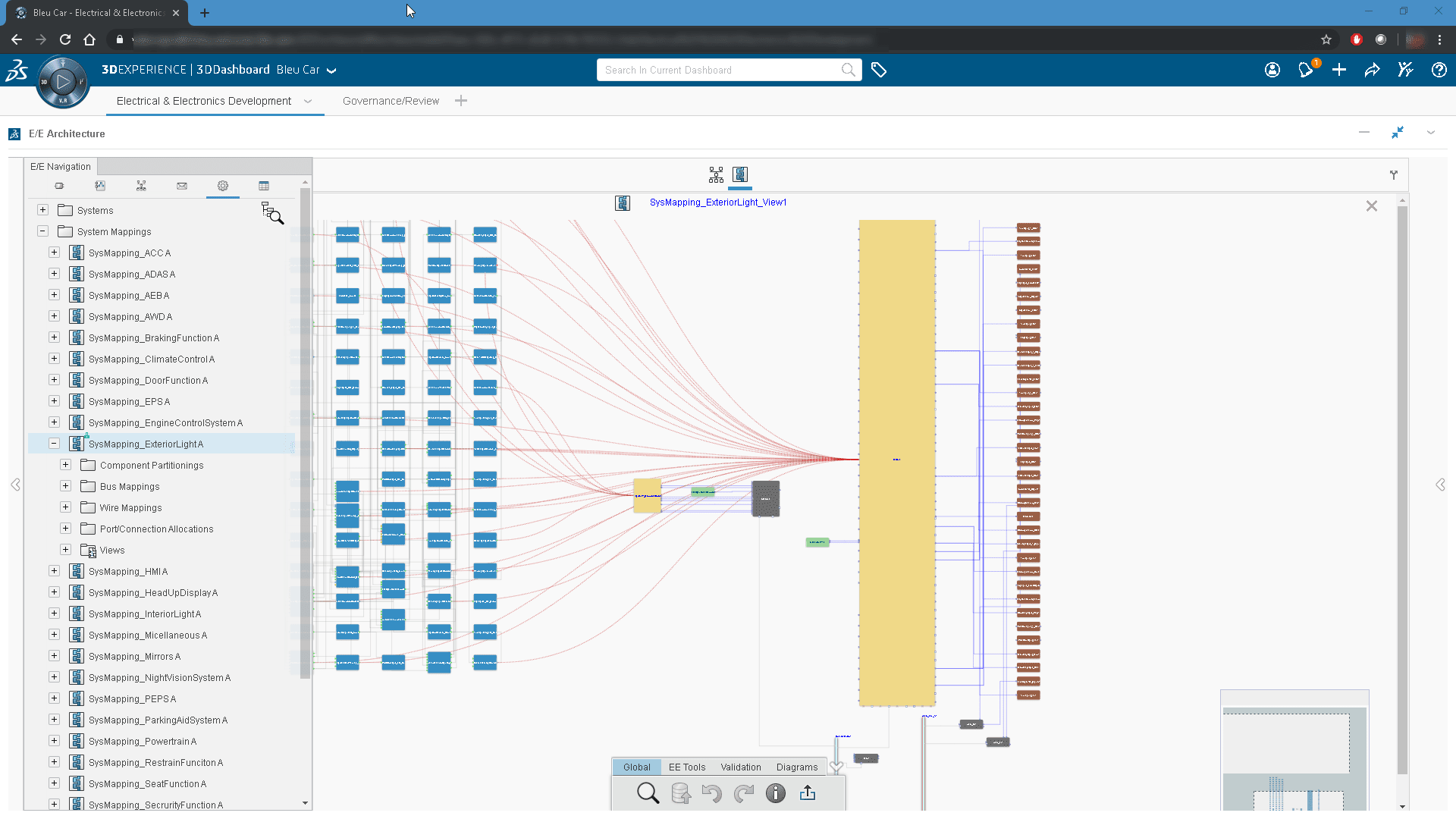Open the envelope icon tab in E/E Navigation

tap(182, 186)
